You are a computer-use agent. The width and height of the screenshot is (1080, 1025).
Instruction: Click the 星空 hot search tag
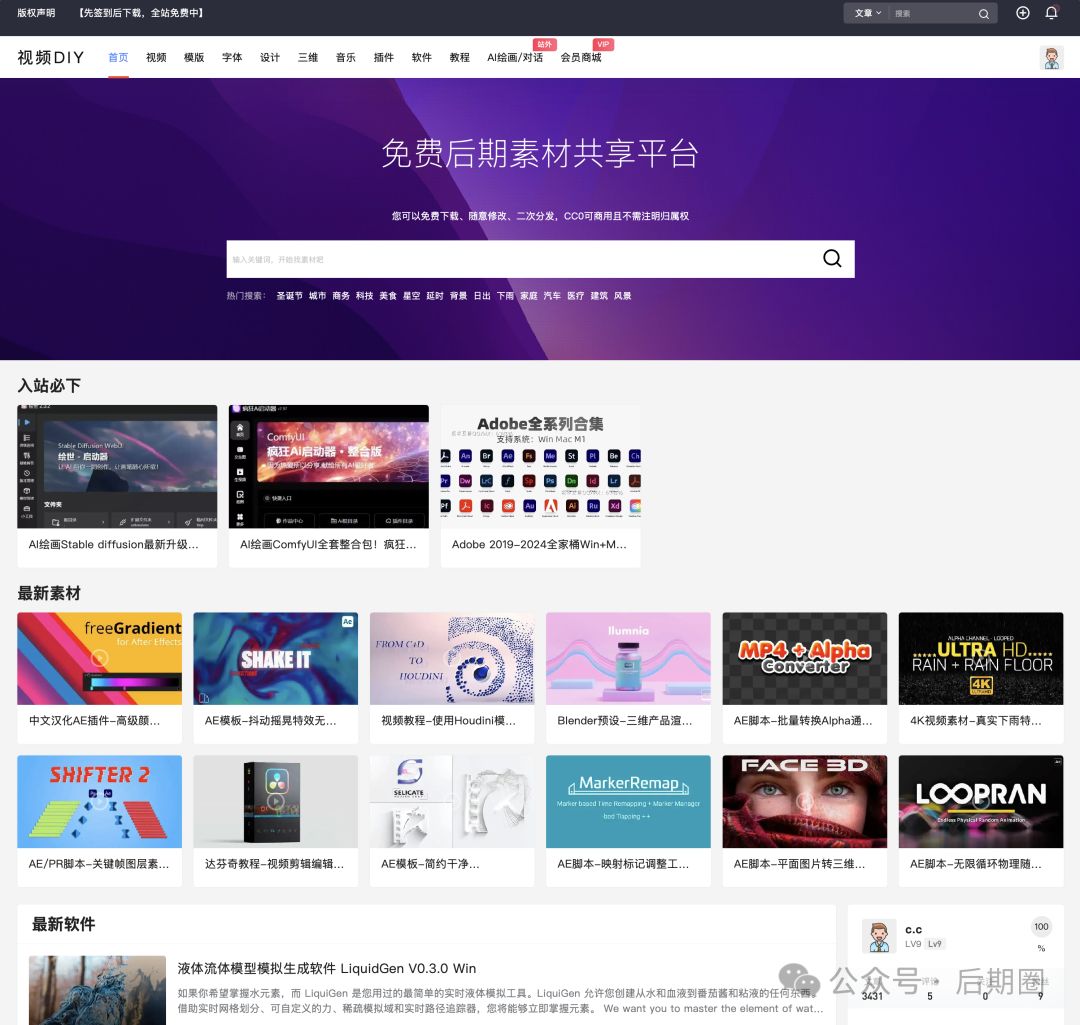(411, 296)
